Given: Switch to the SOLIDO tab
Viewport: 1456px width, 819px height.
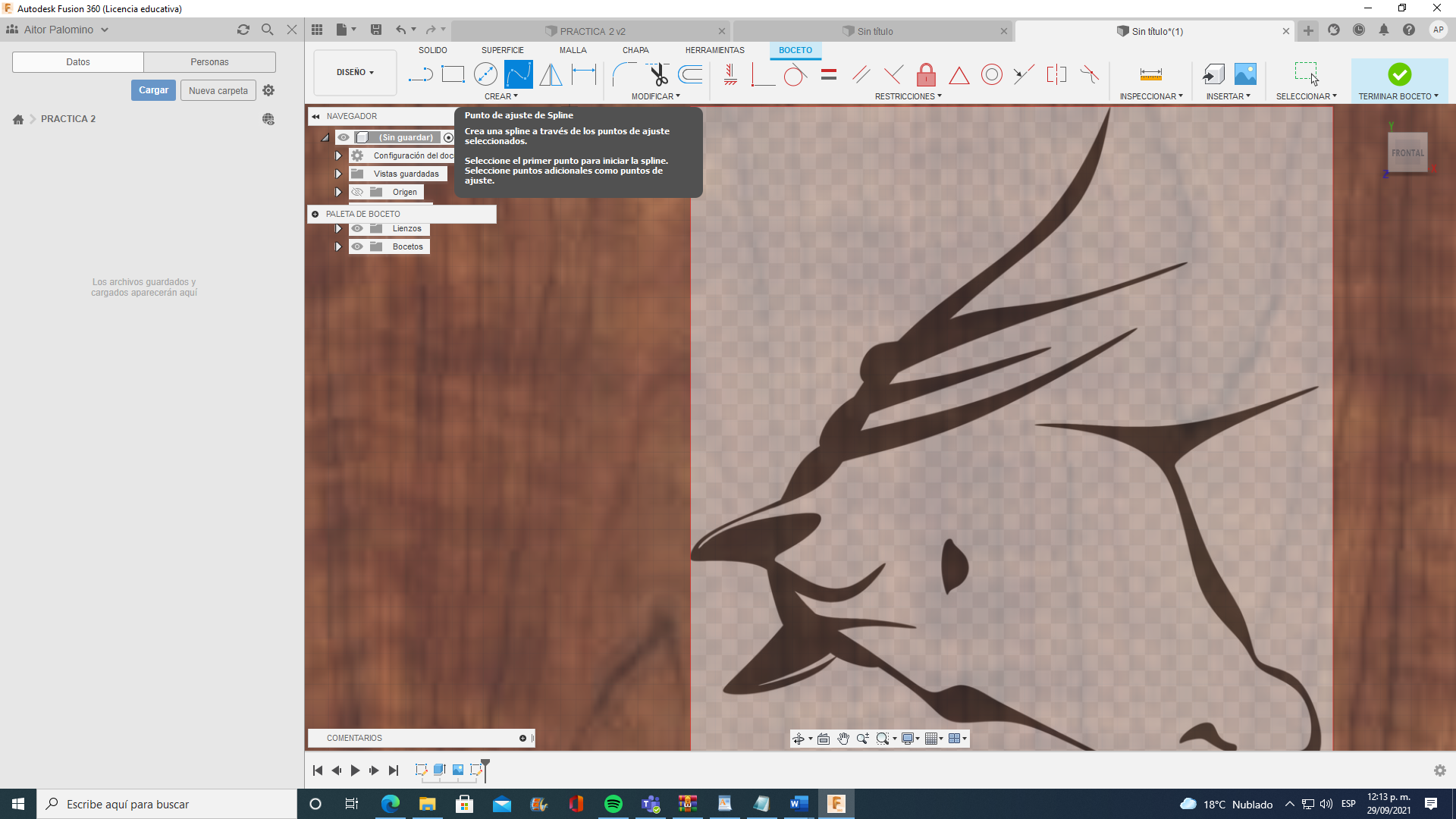Looking at the screenshot, I should pos(433,50).
